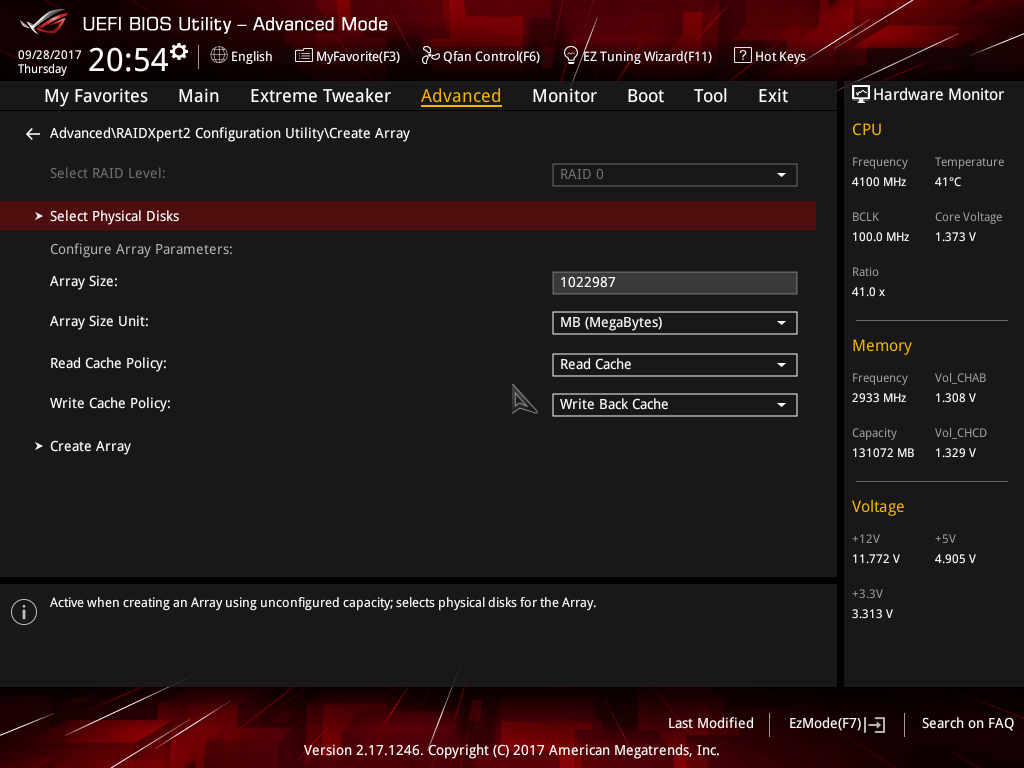Open MyFavorite(F3) label
The height and width of the screenshot is (768, 1024).
[358, 56]
